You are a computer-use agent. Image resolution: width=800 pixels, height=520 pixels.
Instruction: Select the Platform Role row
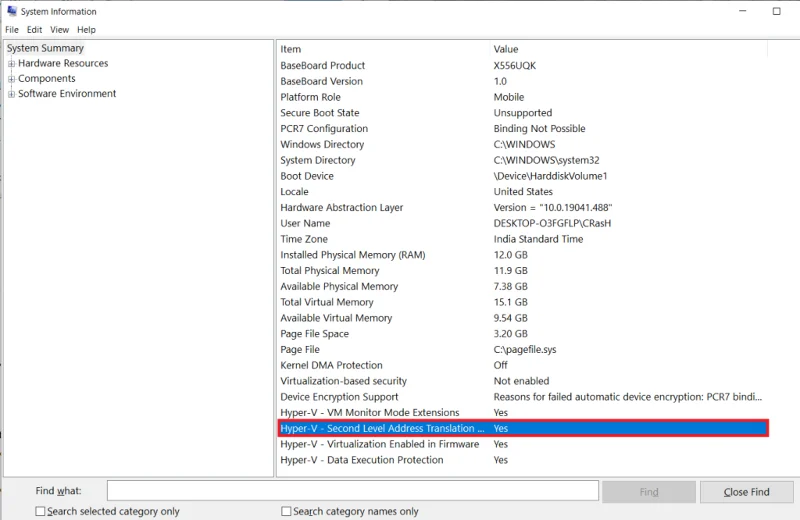(x=523, y=97)
